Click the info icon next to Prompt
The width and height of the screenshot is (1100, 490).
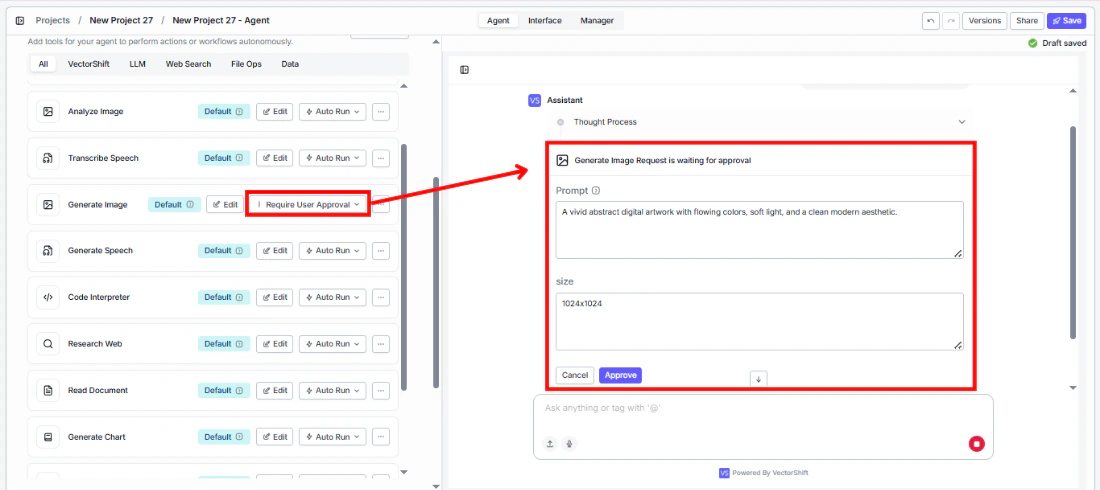596,190
